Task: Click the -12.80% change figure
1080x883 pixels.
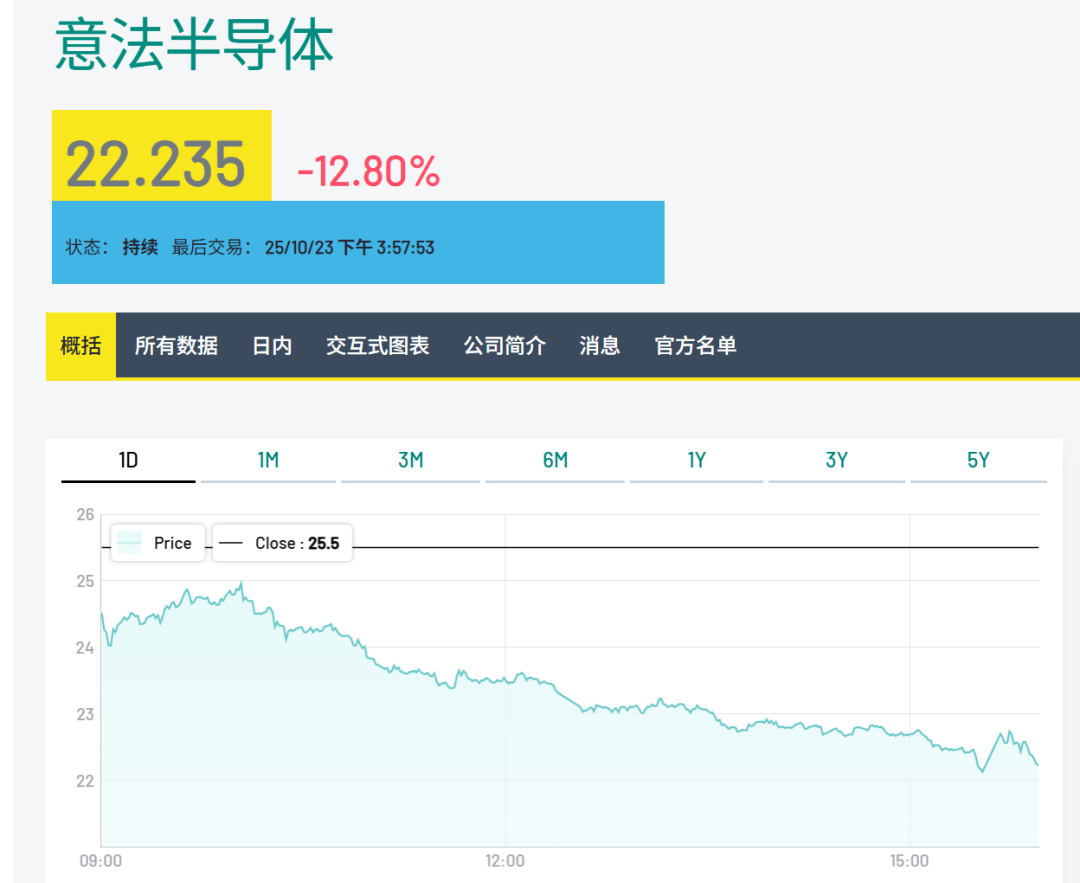Action: pyautogui.click(x=368, y=172)
